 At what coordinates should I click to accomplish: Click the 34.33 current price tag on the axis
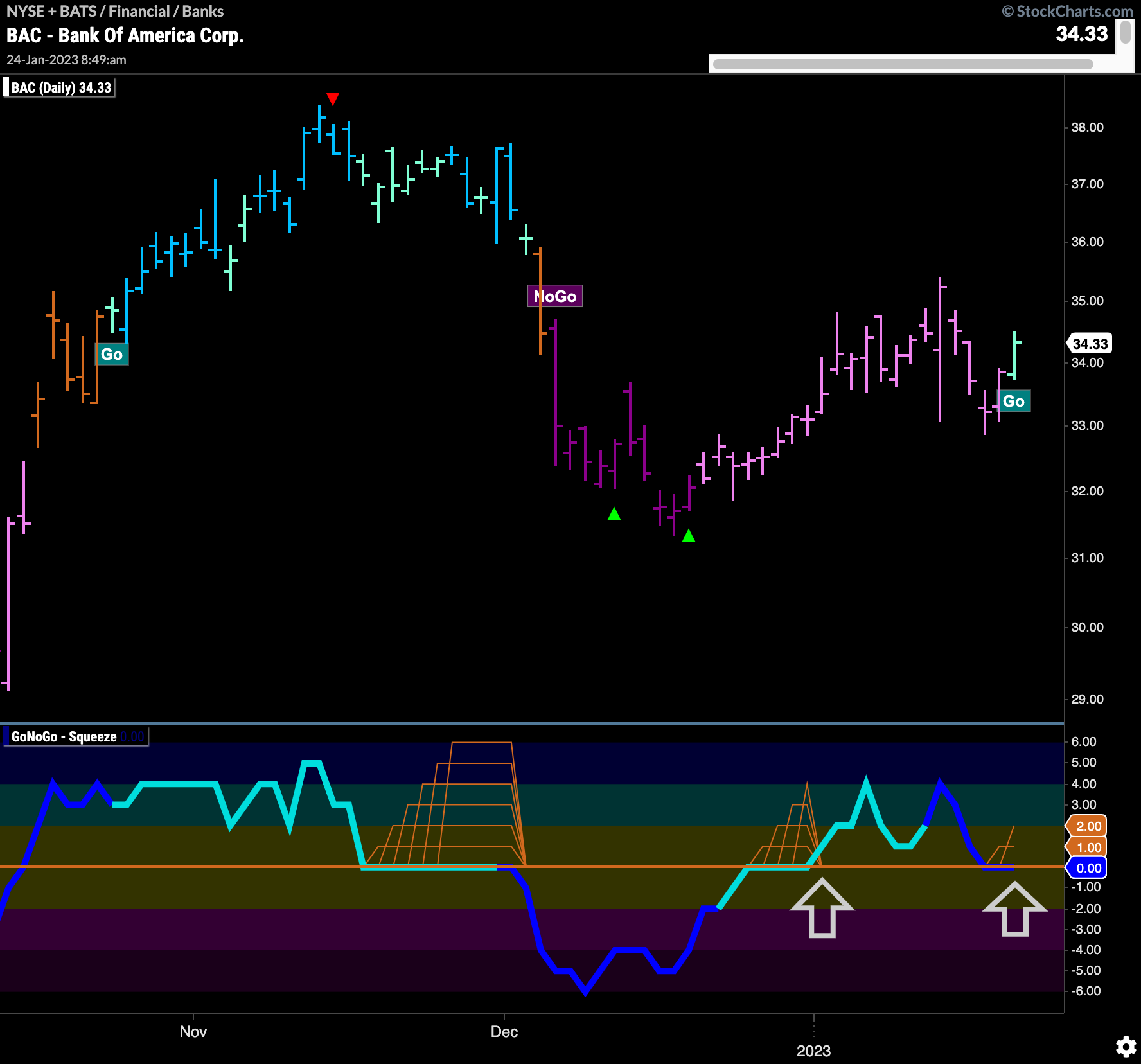point(1090,344)
